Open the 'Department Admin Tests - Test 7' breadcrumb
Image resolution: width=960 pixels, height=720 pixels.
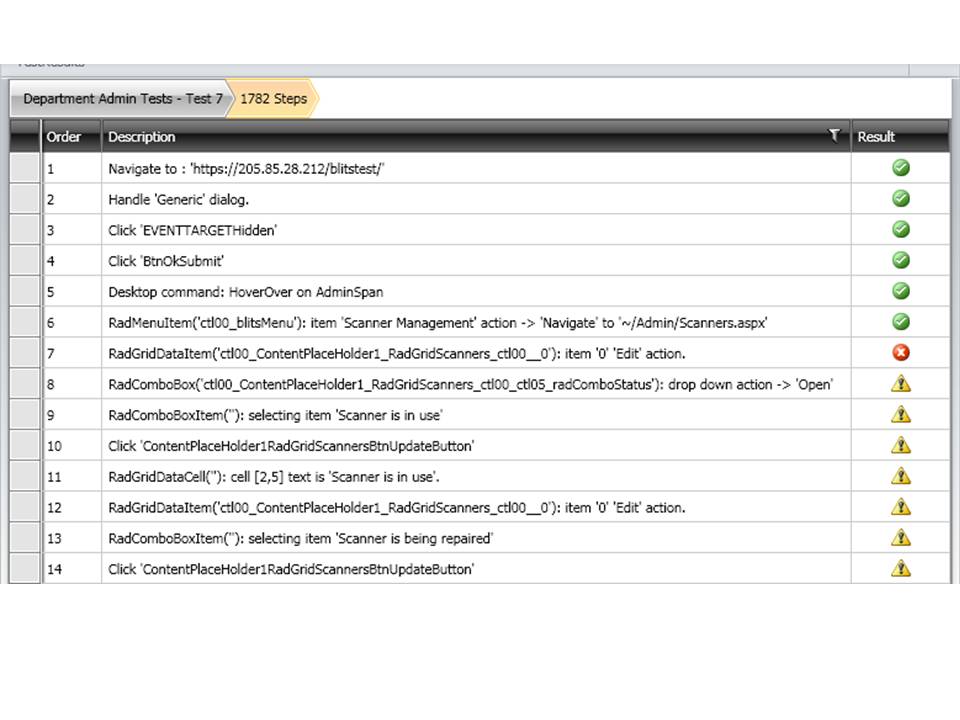point(121,99)
